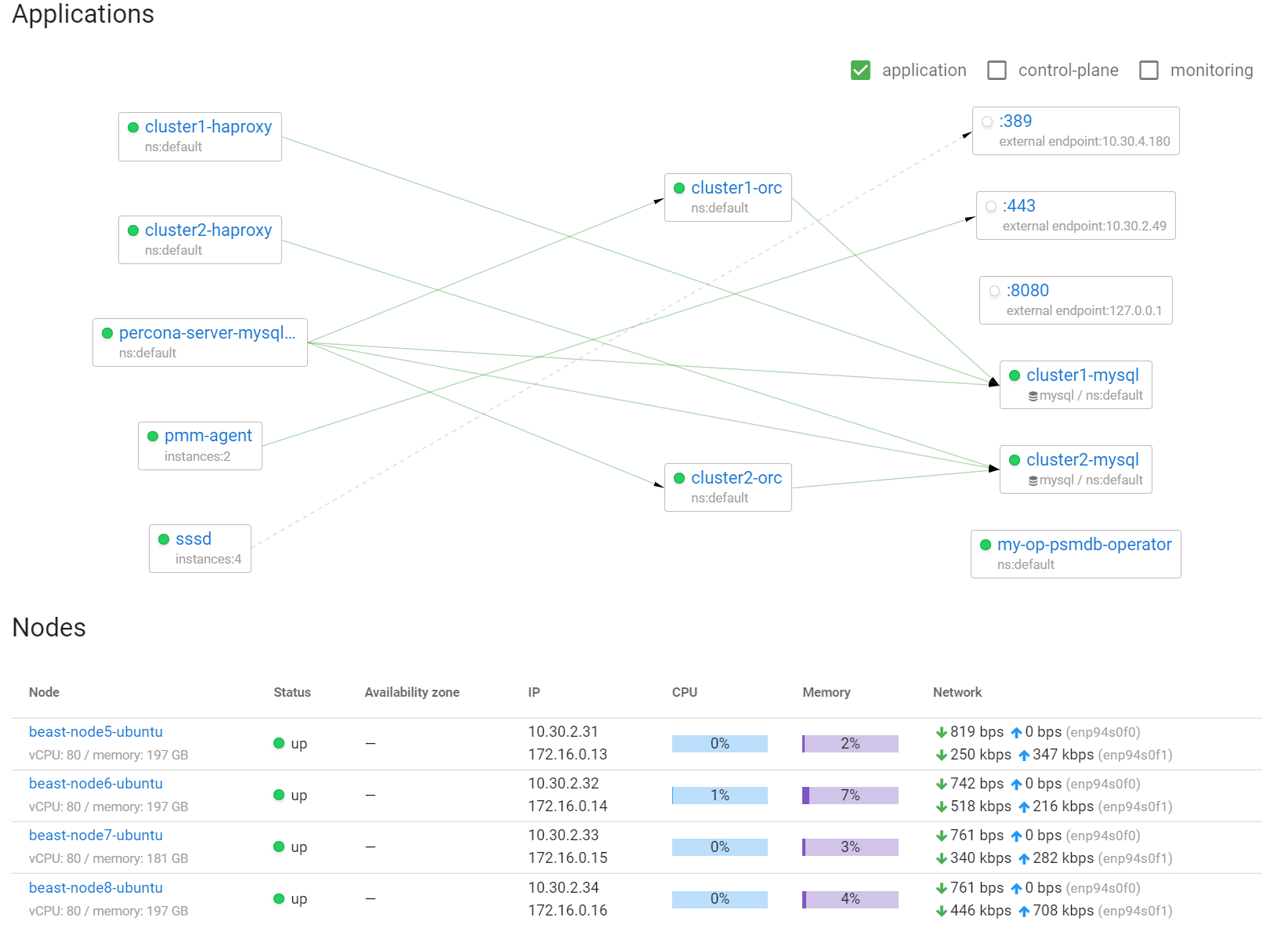Open the percona-server-mysql node details

[x=208, y=333]
